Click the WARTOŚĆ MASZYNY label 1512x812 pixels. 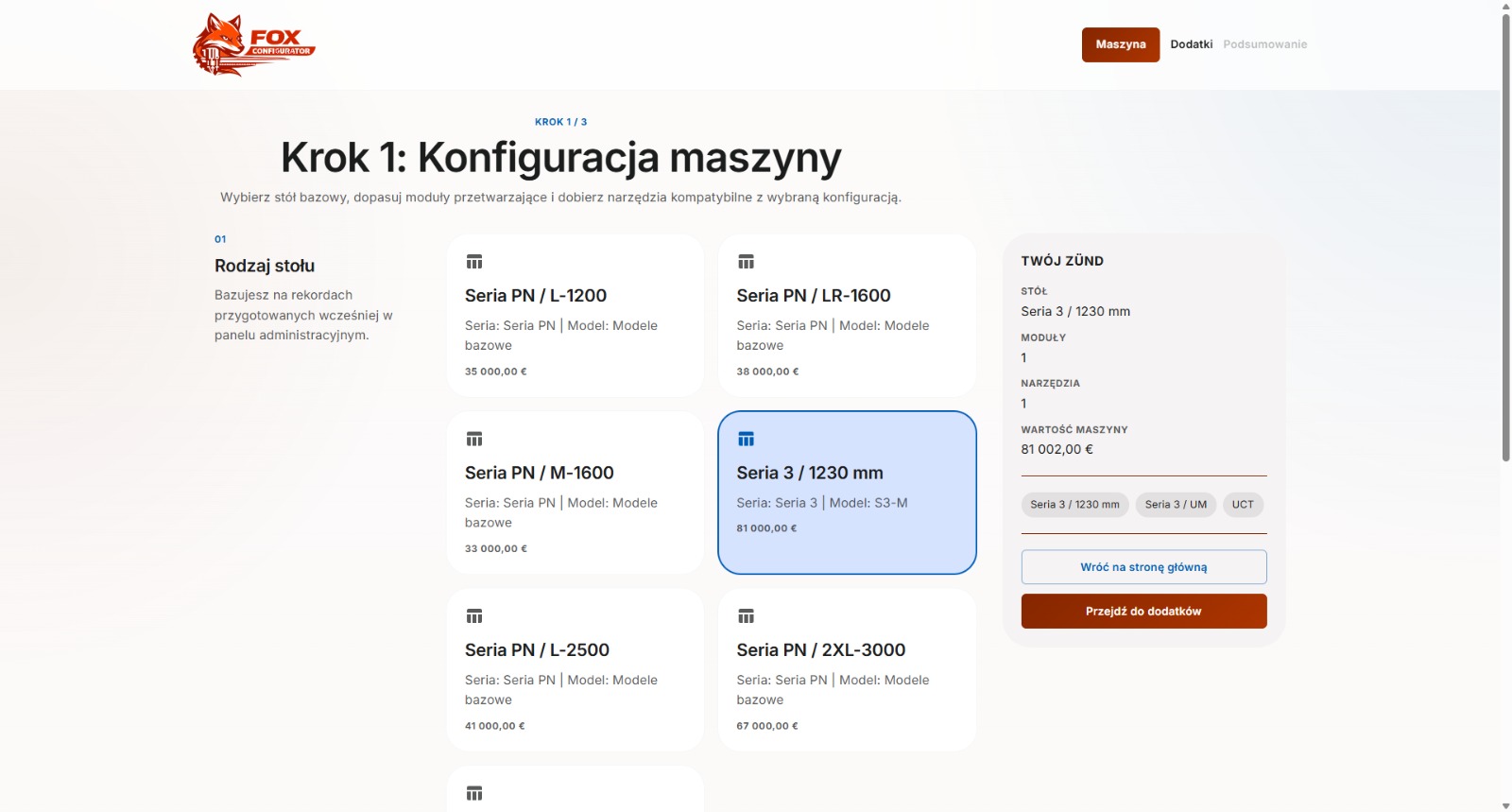coord(1074,429)
